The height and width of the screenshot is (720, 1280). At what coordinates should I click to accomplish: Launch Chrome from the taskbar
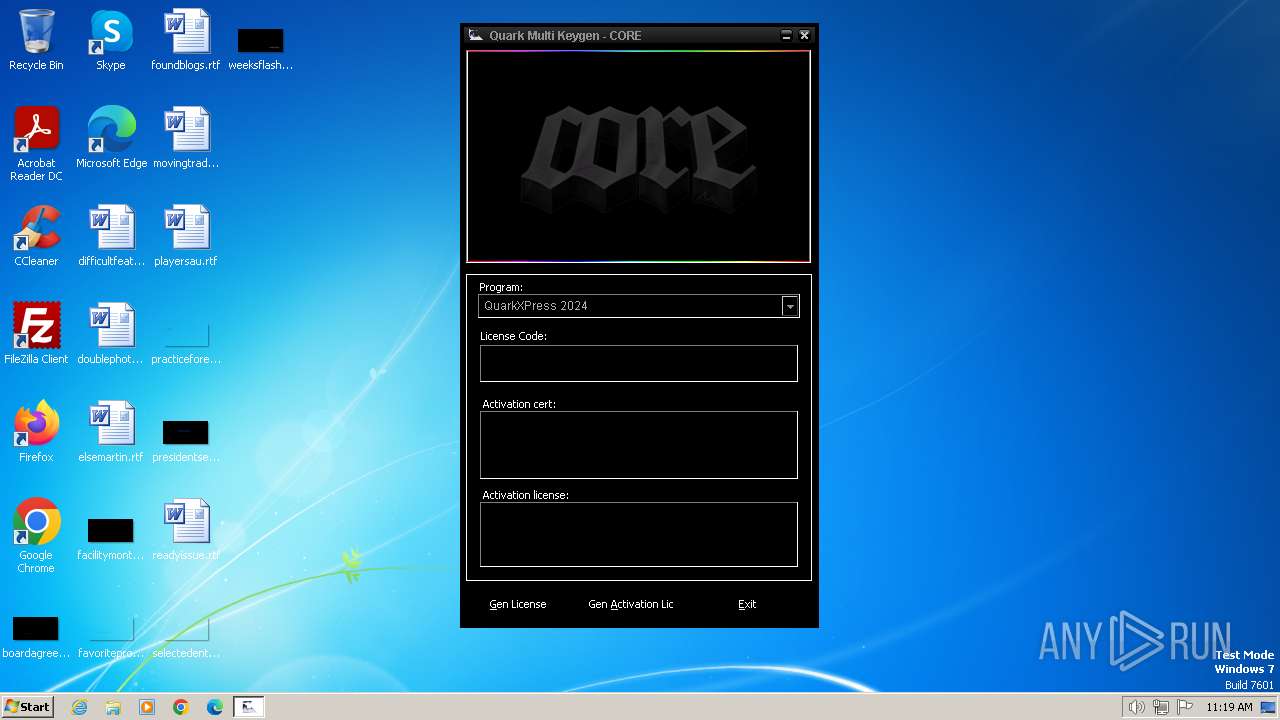tap(181, 707)
